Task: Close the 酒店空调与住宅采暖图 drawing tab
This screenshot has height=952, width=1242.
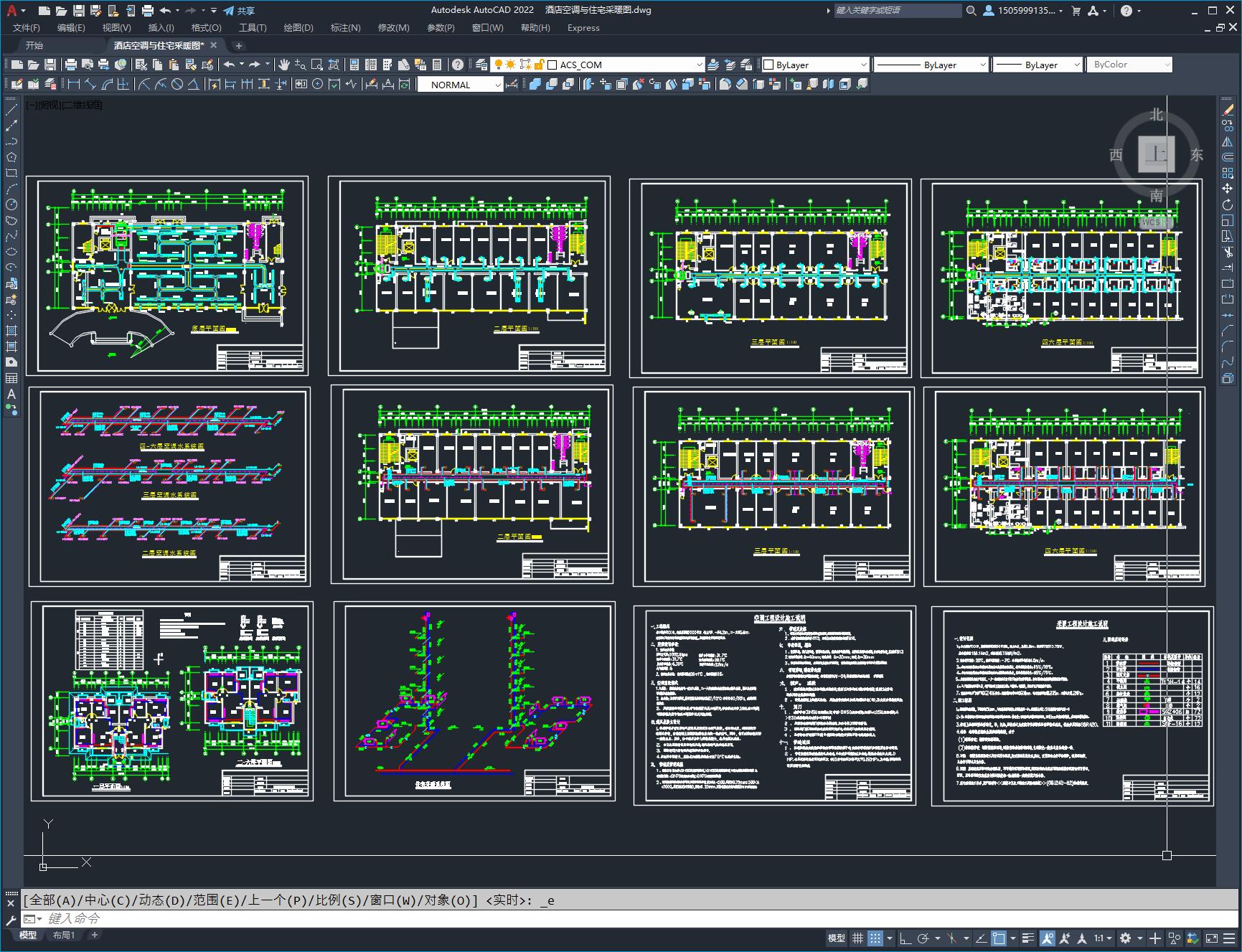Action: 214,45
